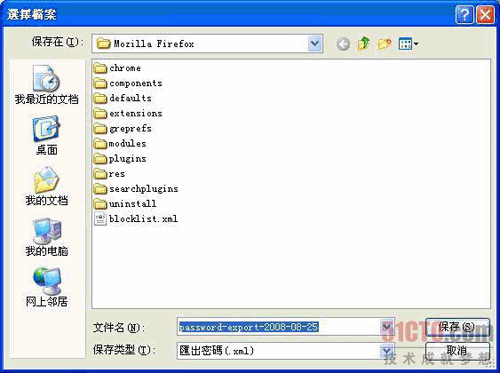Click the Back navigation arrow icon
The image size is (500, 373).
[x=343, y=44]
